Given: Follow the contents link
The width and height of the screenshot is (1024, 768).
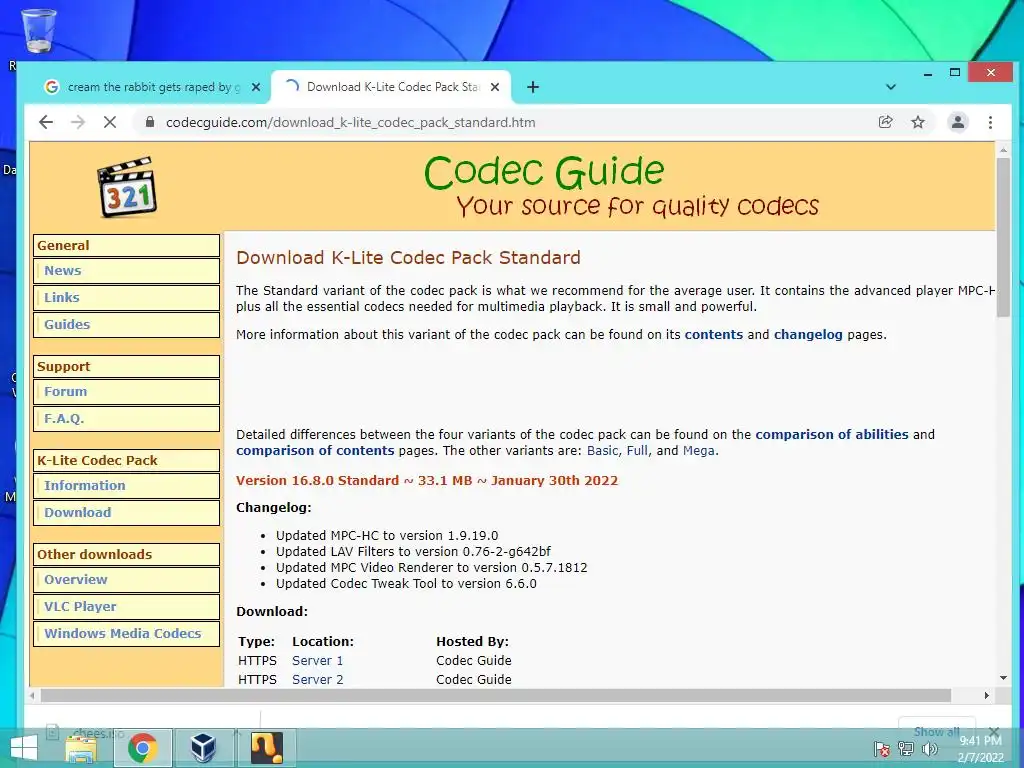Looking at the screenshot, I should (714, 334).
